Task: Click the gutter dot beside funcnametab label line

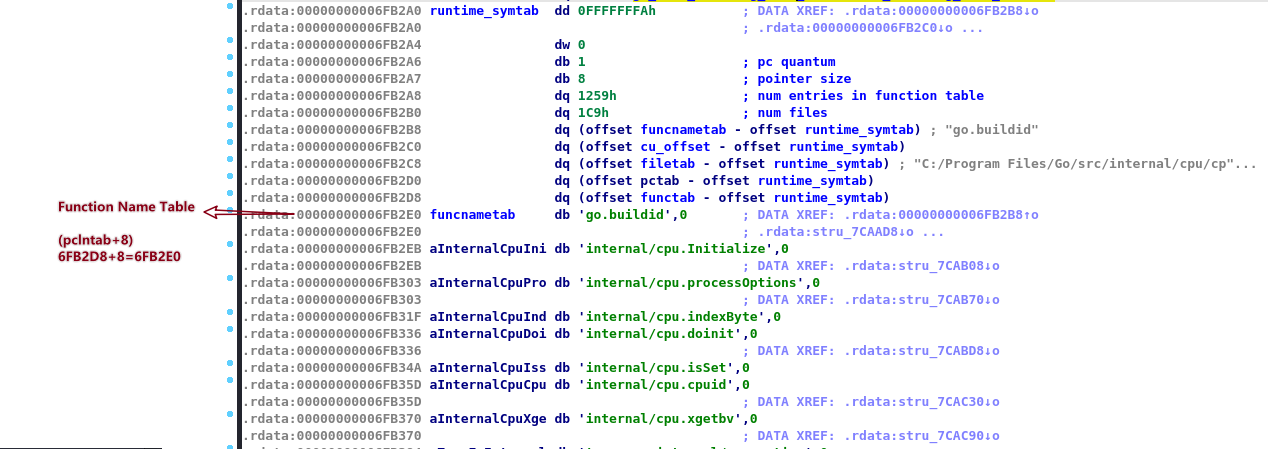Action: tap(230, 215)
